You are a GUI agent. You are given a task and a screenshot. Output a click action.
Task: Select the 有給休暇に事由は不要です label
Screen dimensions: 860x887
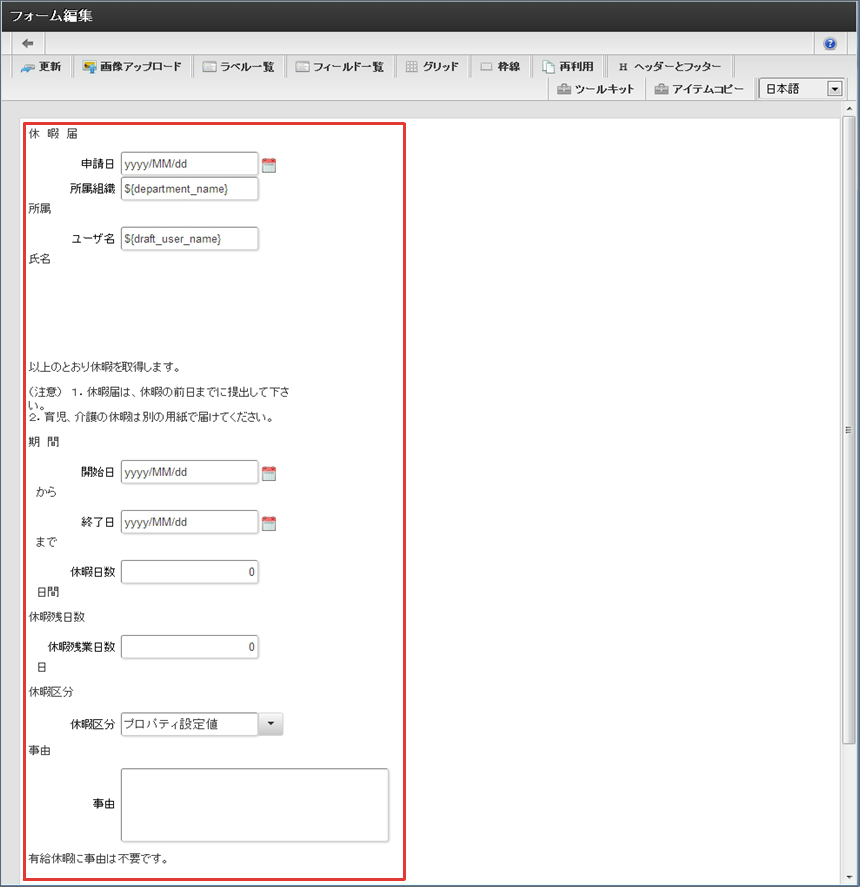(99, 858)
